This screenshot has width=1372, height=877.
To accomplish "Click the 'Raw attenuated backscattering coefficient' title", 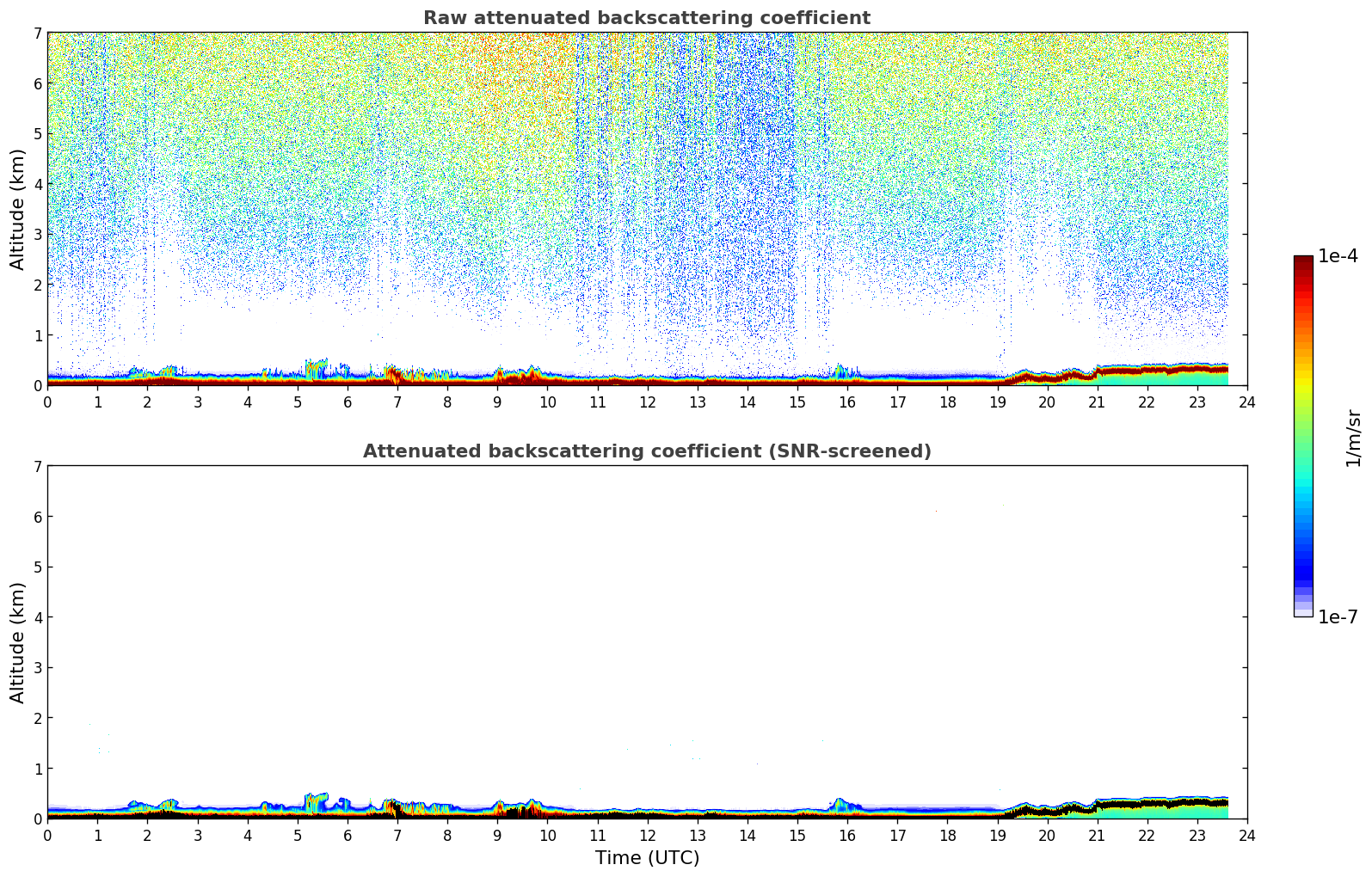I will pyautogui.click(x=646, y=18).
